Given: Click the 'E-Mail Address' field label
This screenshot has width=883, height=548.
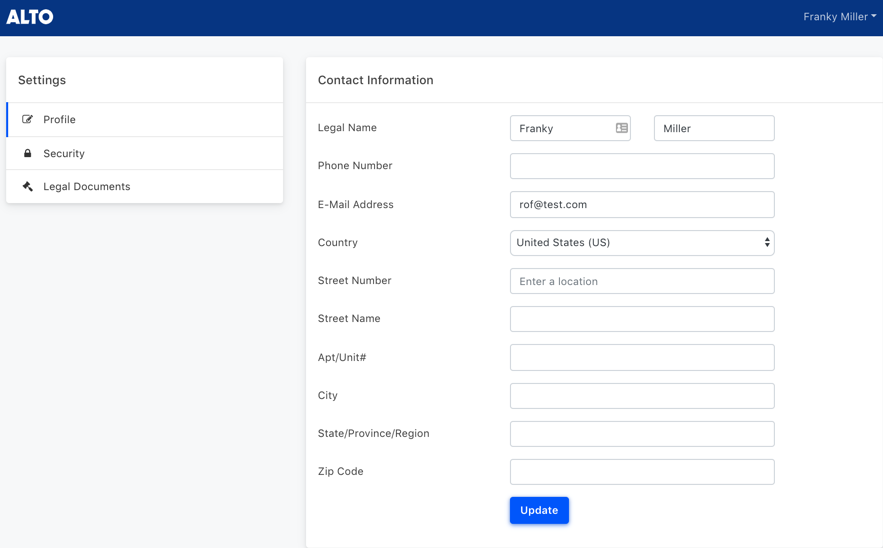Looking at the screenshot, I should pos(355,204).
